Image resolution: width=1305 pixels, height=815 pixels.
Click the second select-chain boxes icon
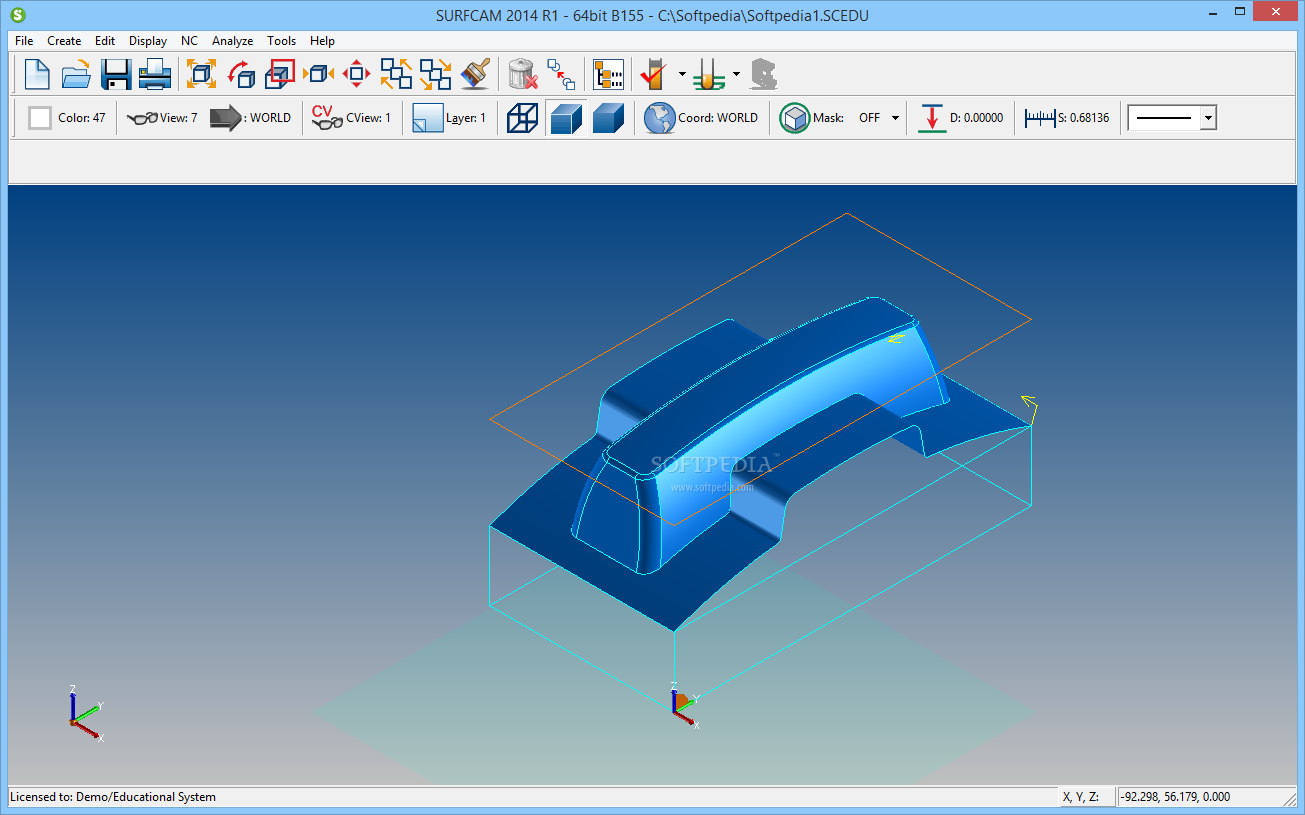click(435, 74)
